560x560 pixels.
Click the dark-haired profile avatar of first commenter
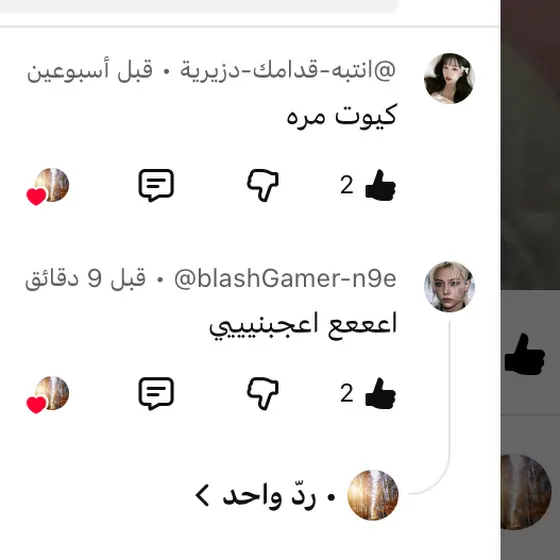(449, 78)
